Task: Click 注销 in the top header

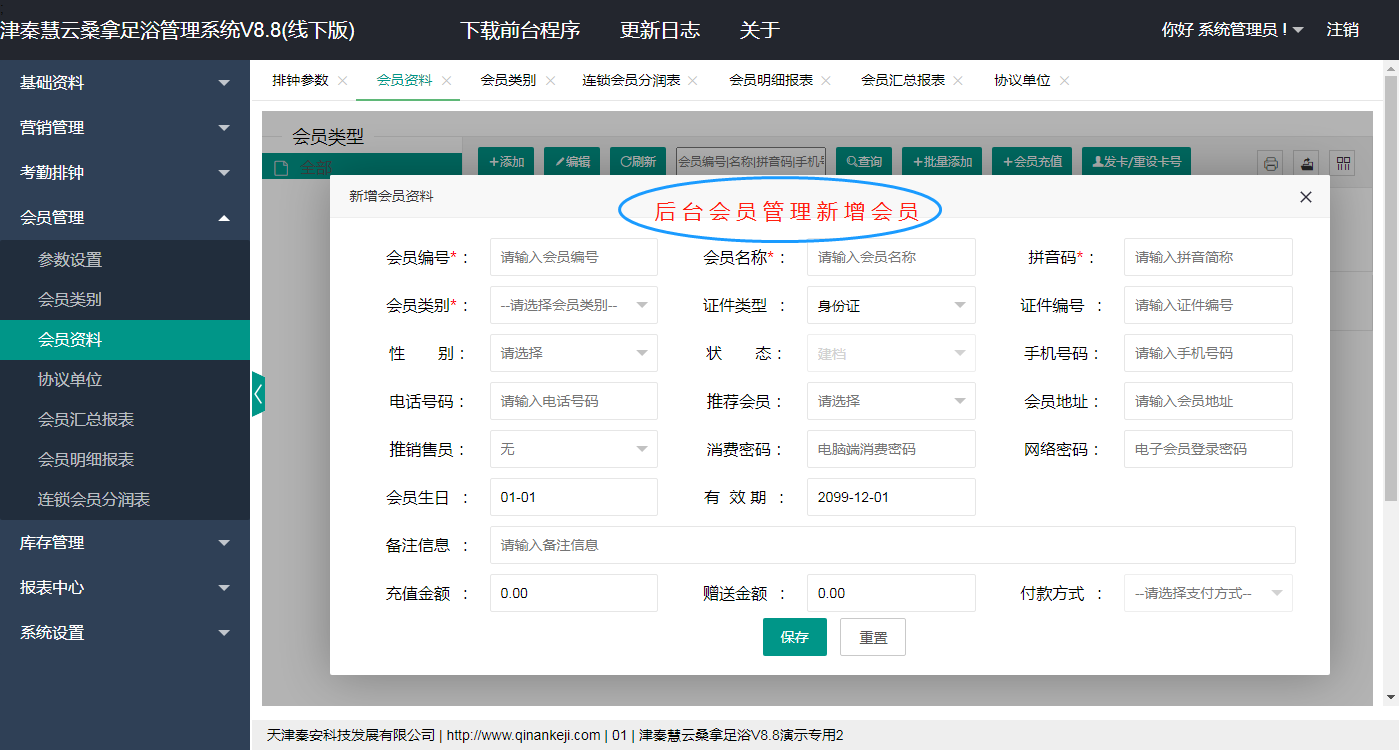Action: (x=1342, y=30)
